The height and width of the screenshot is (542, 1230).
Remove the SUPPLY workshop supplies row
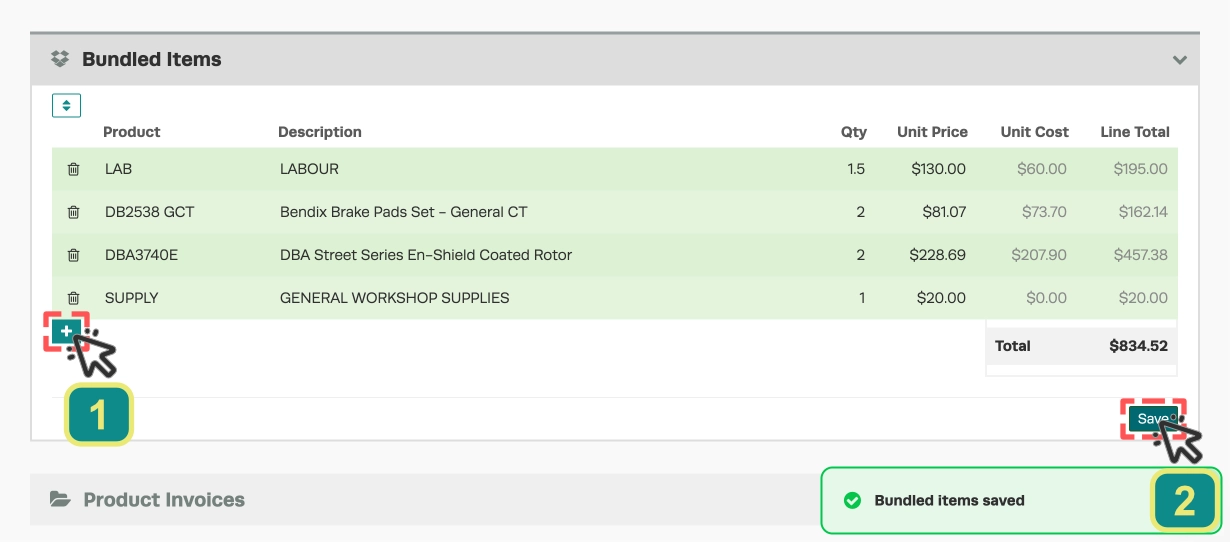73,298
